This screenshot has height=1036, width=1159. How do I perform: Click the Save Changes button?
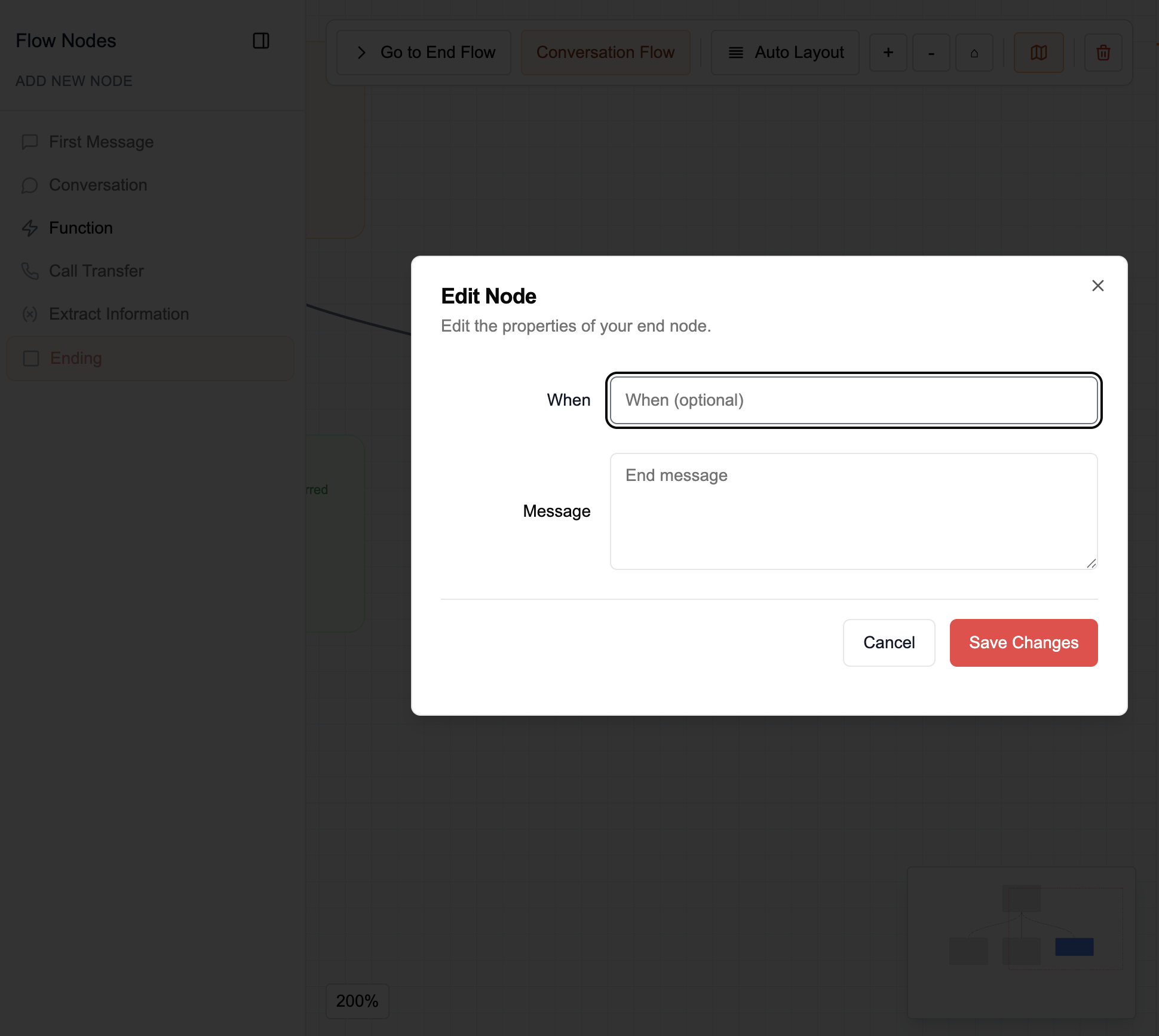(x=1023, y=642)
